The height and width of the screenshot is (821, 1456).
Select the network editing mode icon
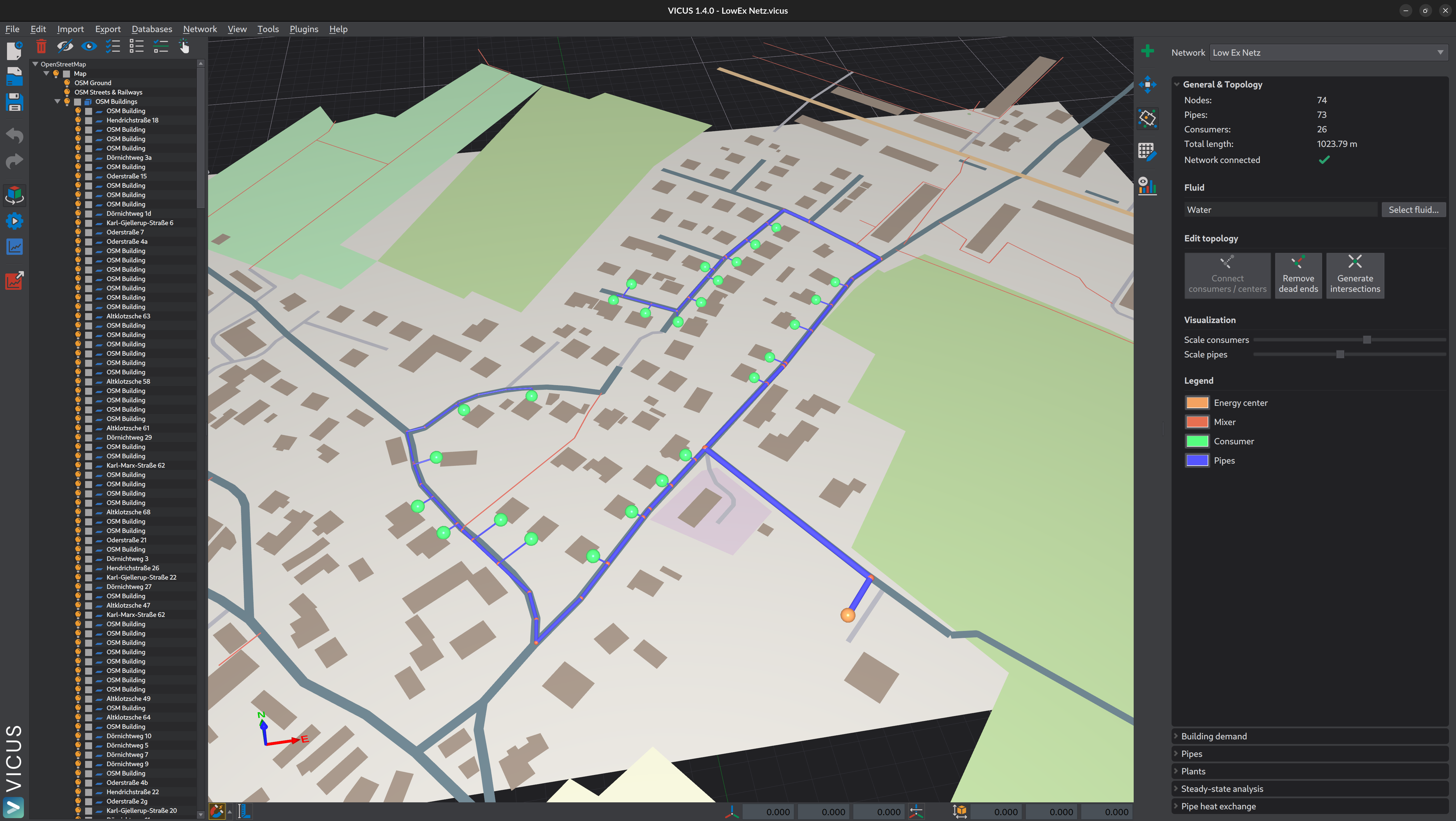(1148, 118)
